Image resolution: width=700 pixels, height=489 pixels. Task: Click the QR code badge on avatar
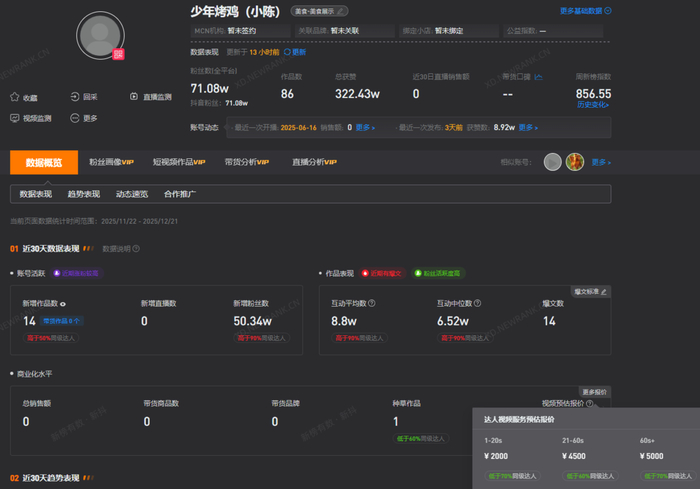(x=118, y=54)
